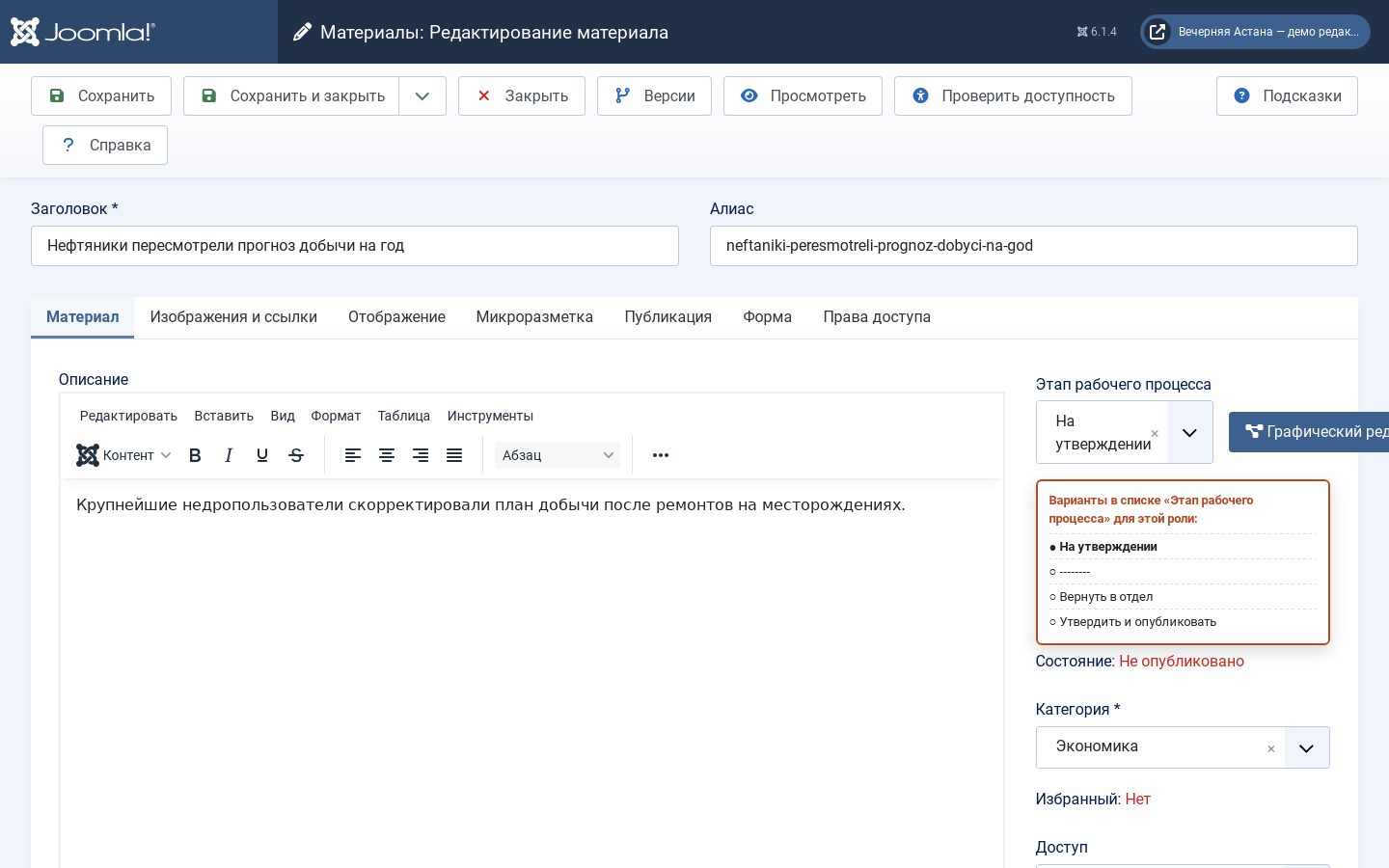Justify the paragraph text
1389x868 pixels.
click(x=454, y=455)
